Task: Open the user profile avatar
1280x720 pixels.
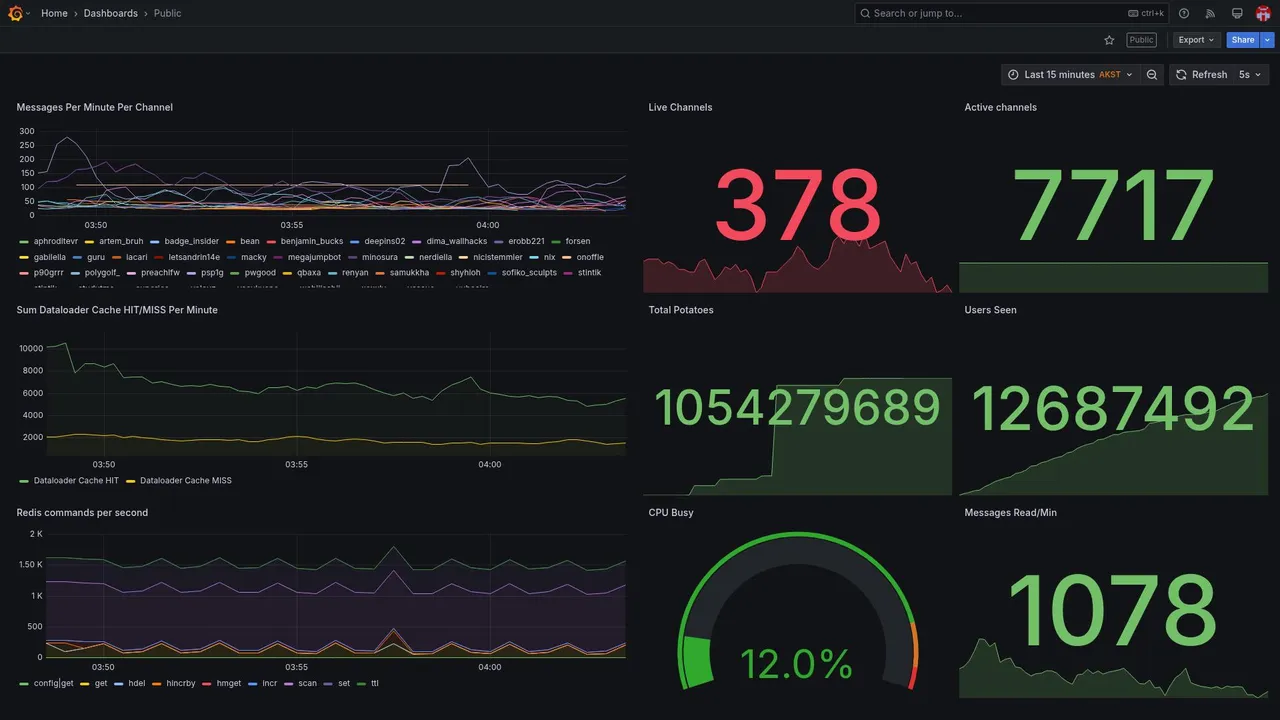Action: [x=1263, y=13]
